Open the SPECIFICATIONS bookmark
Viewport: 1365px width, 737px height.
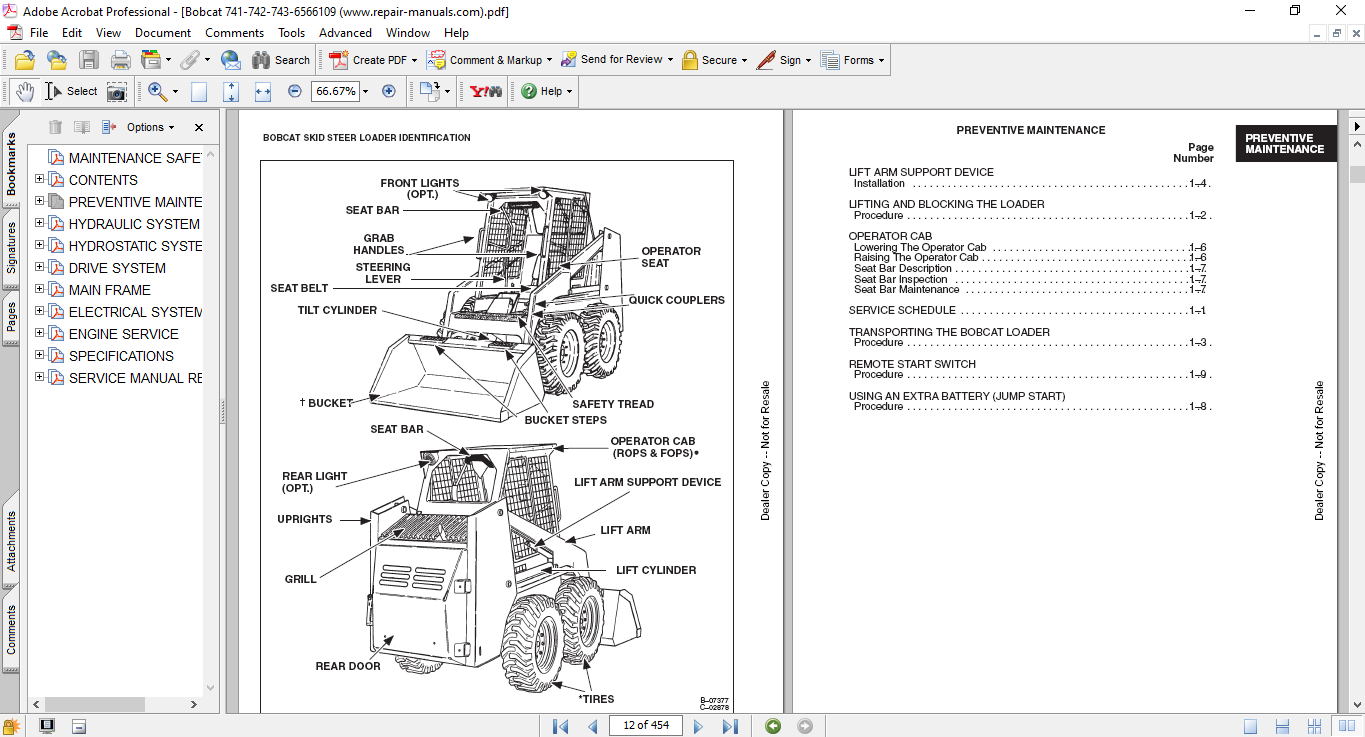(x=121, y=356)
